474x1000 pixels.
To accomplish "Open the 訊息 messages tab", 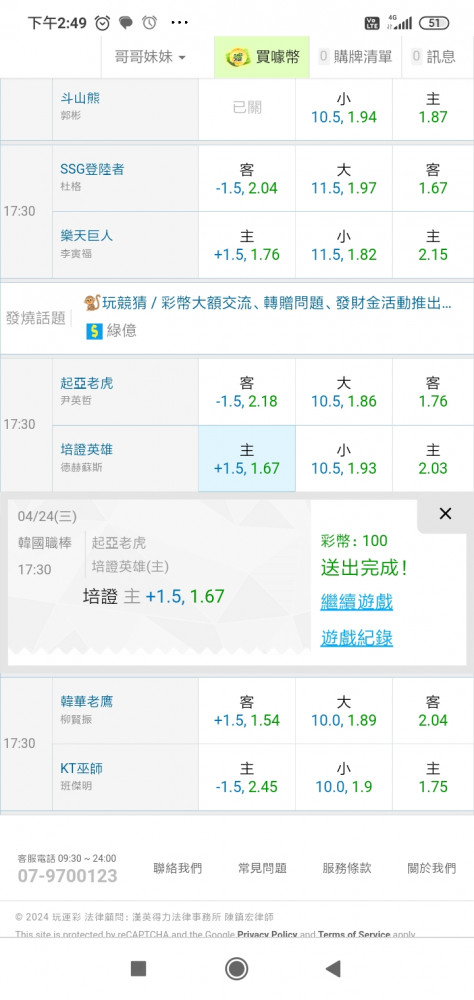I will click(434, 57).
